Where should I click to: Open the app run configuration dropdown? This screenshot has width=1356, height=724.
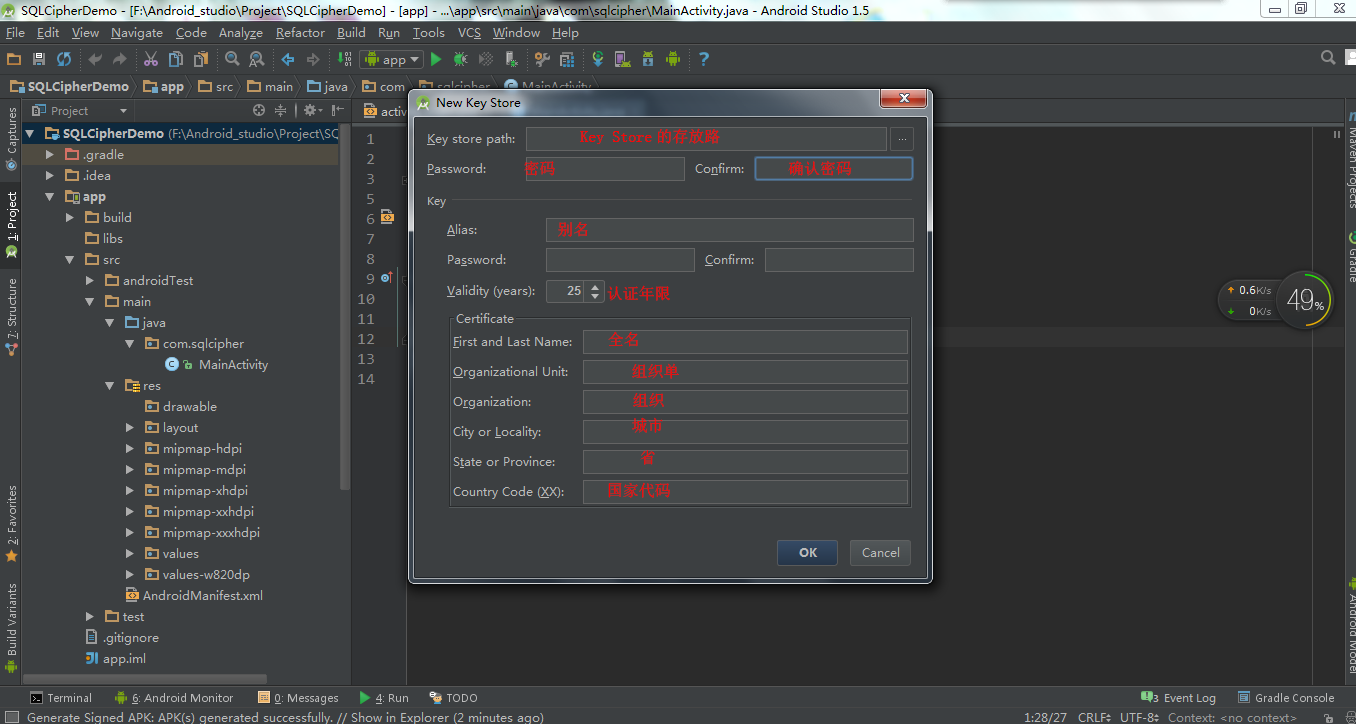click(x=391, y=59)
